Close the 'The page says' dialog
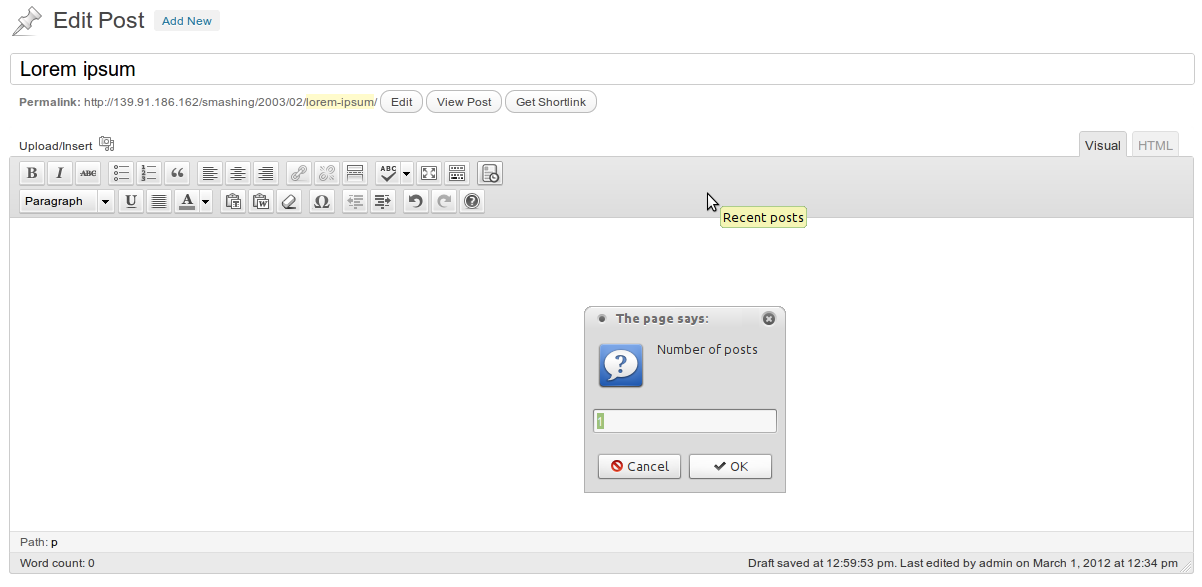Image resolution: width=1202 pixels, height=587 pixels. (769, 319)
